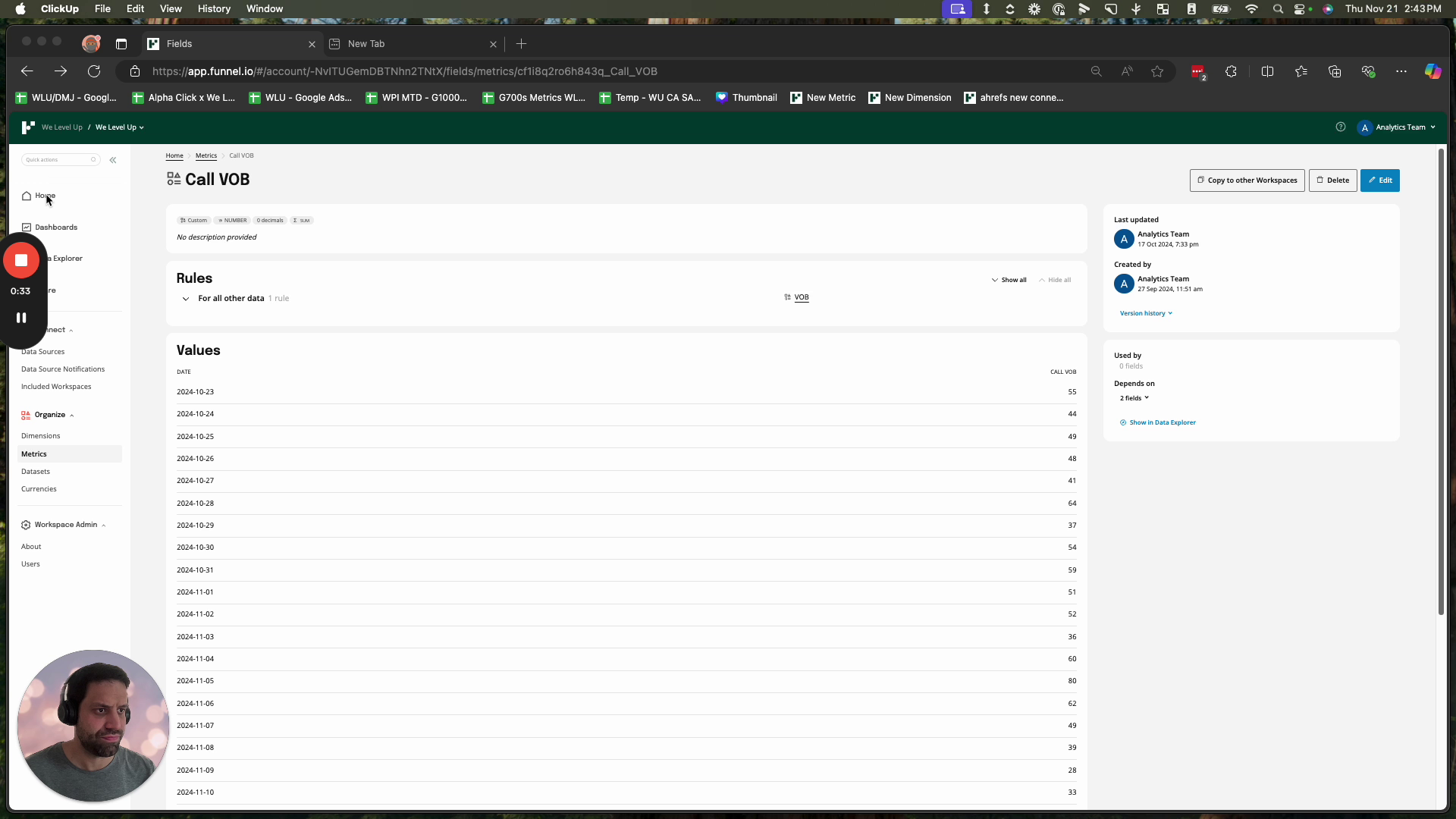Open the browser extensions puzzle icon

tap(1231, 71)
